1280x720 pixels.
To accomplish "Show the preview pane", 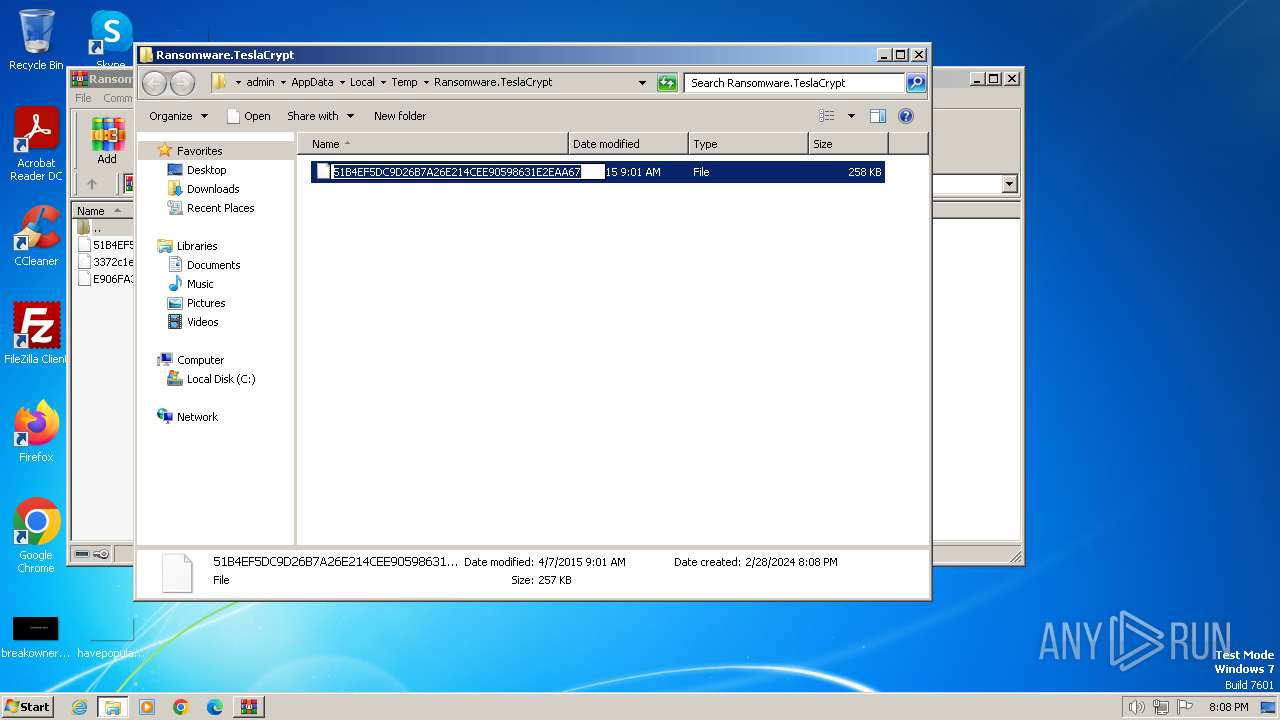I will 877,116.
